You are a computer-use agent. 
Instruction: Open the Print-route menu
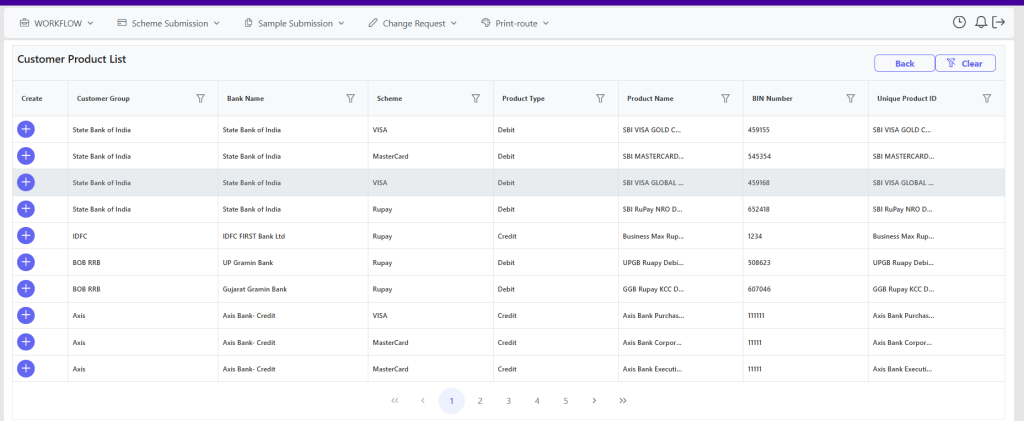518,22
